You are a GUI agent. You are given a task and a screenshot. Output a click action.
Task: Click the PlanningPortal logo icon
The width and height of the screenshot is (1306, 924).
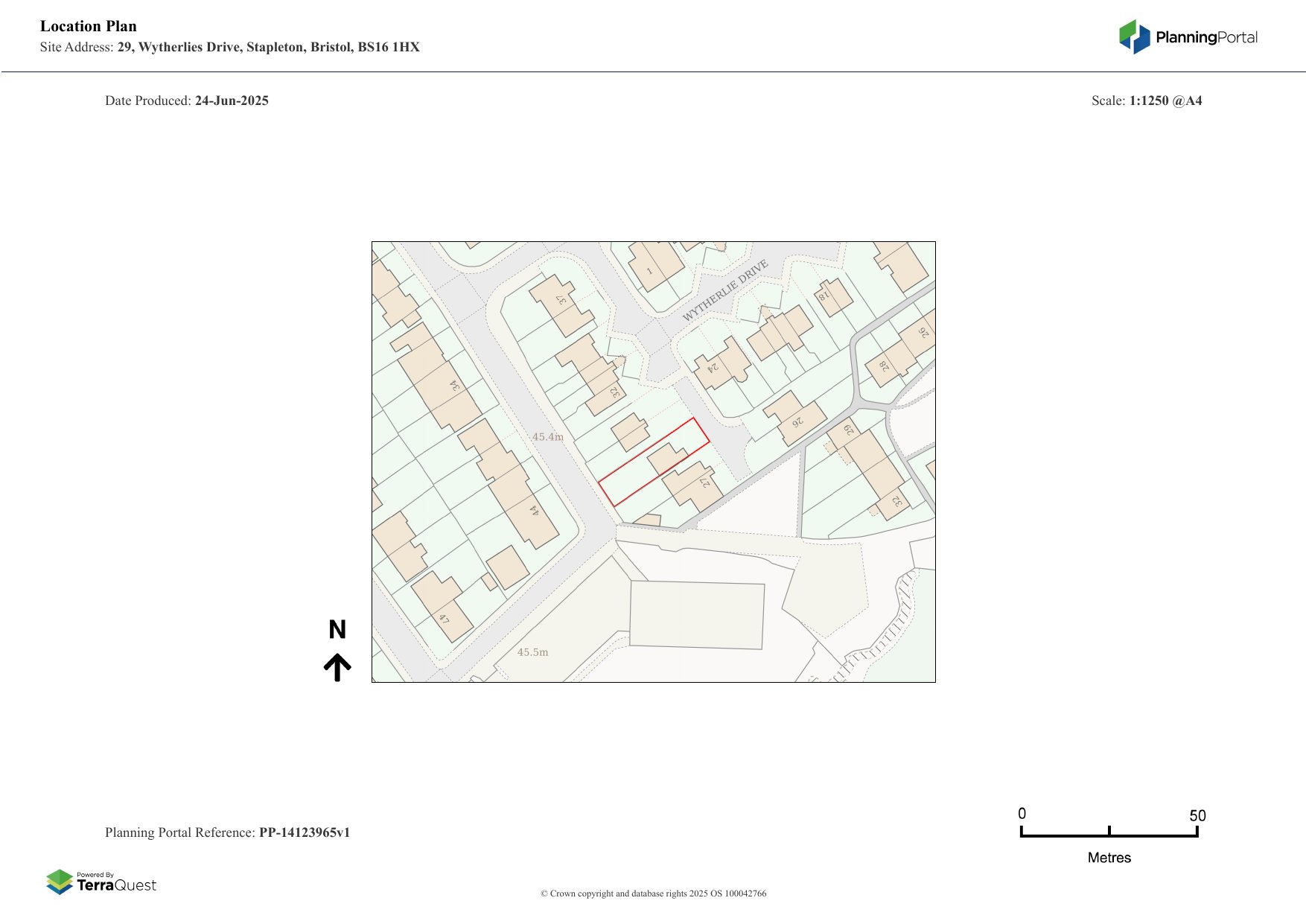click(x=1134, y=37)
